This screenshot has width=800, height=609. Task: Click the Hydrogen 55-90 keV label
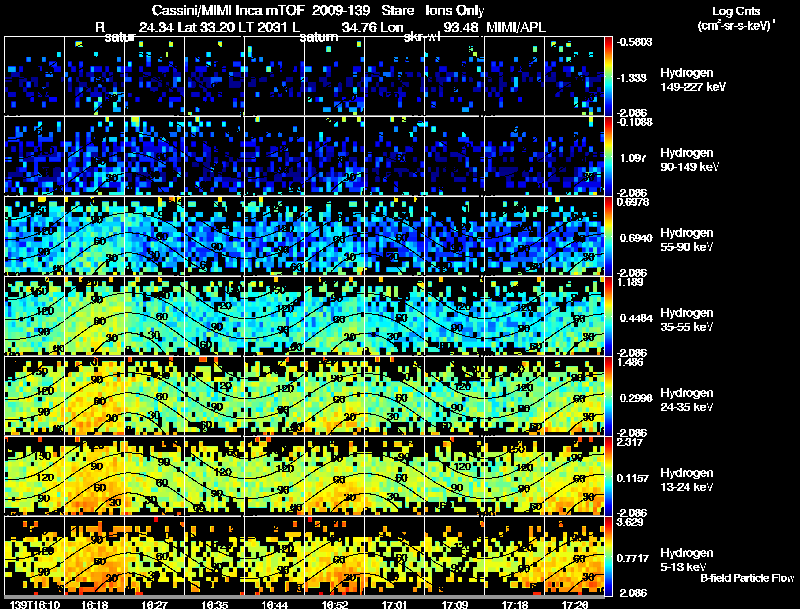click(x=688, y=240)
